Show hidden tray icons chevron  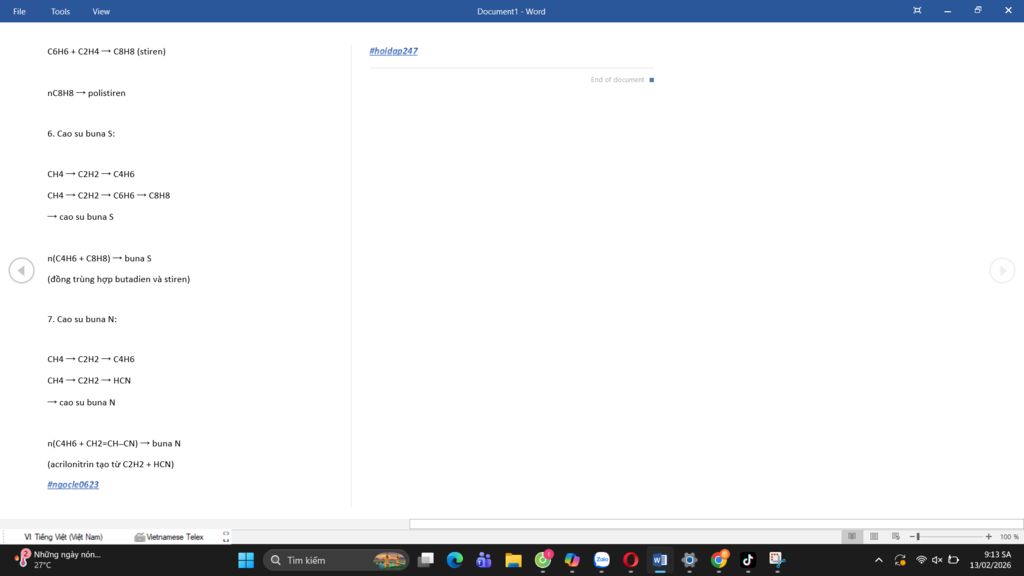click(879, 560)
